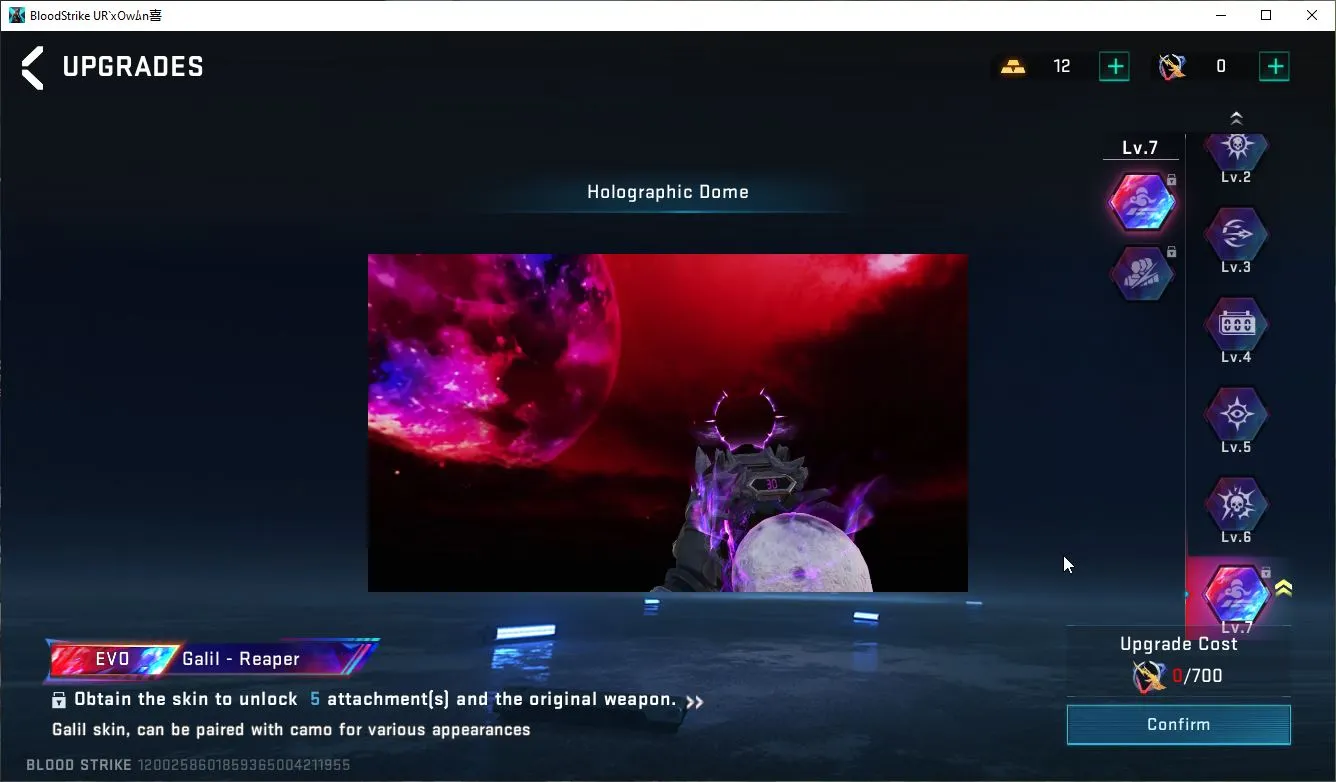Click the 'Lv.7' header above effect options
Viewport: 1336px width, 782px height.
pyautogui.click(x=1140, y=148)
